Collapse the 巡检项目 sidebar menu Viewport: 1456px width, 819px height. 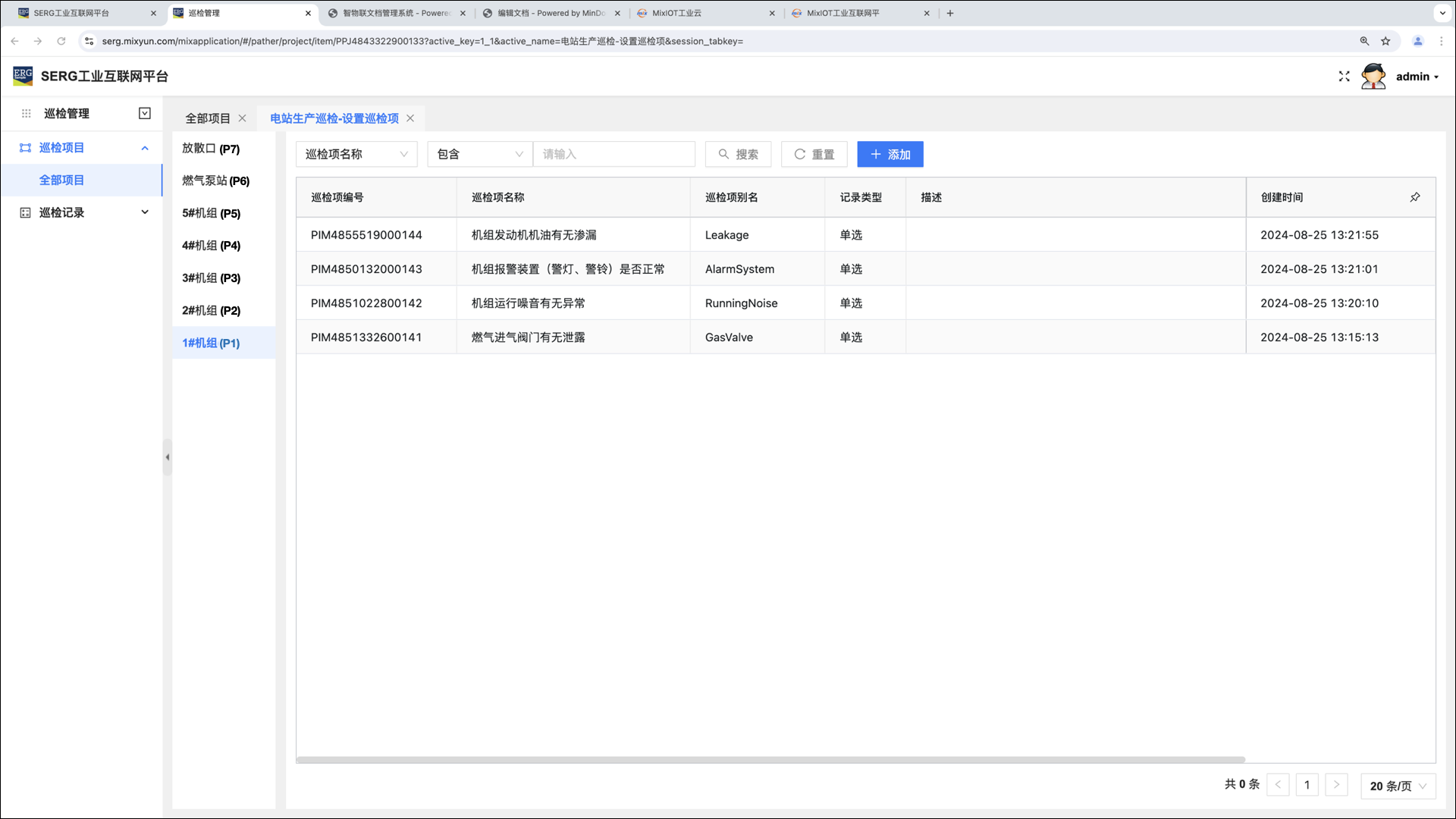tap(145, 148)
